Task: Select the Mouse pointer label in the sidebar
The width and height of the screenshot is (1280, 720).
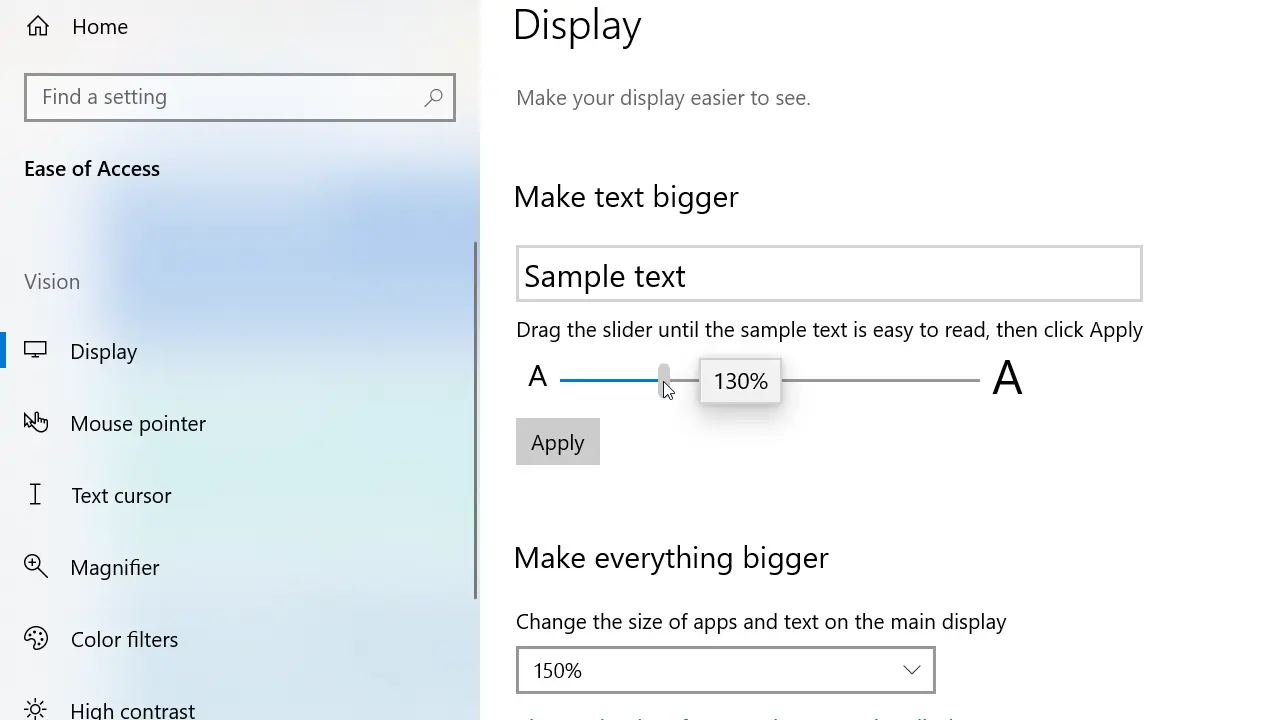Action: coord(138,423)
